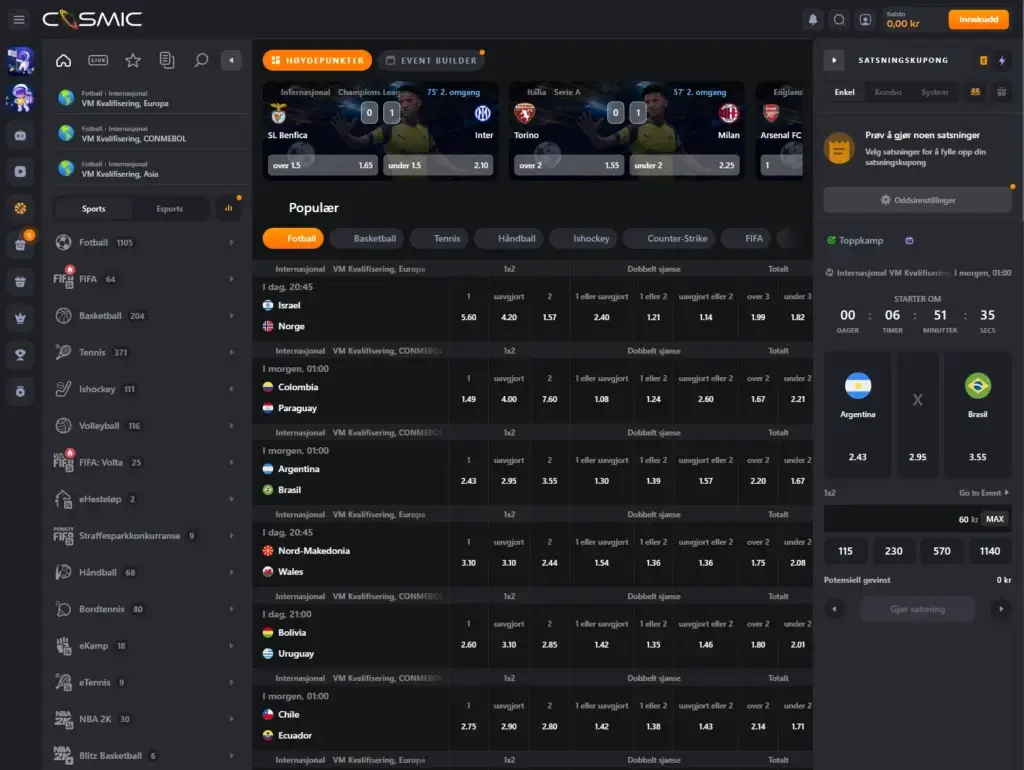Open the bet history document icon

[167, 60]
